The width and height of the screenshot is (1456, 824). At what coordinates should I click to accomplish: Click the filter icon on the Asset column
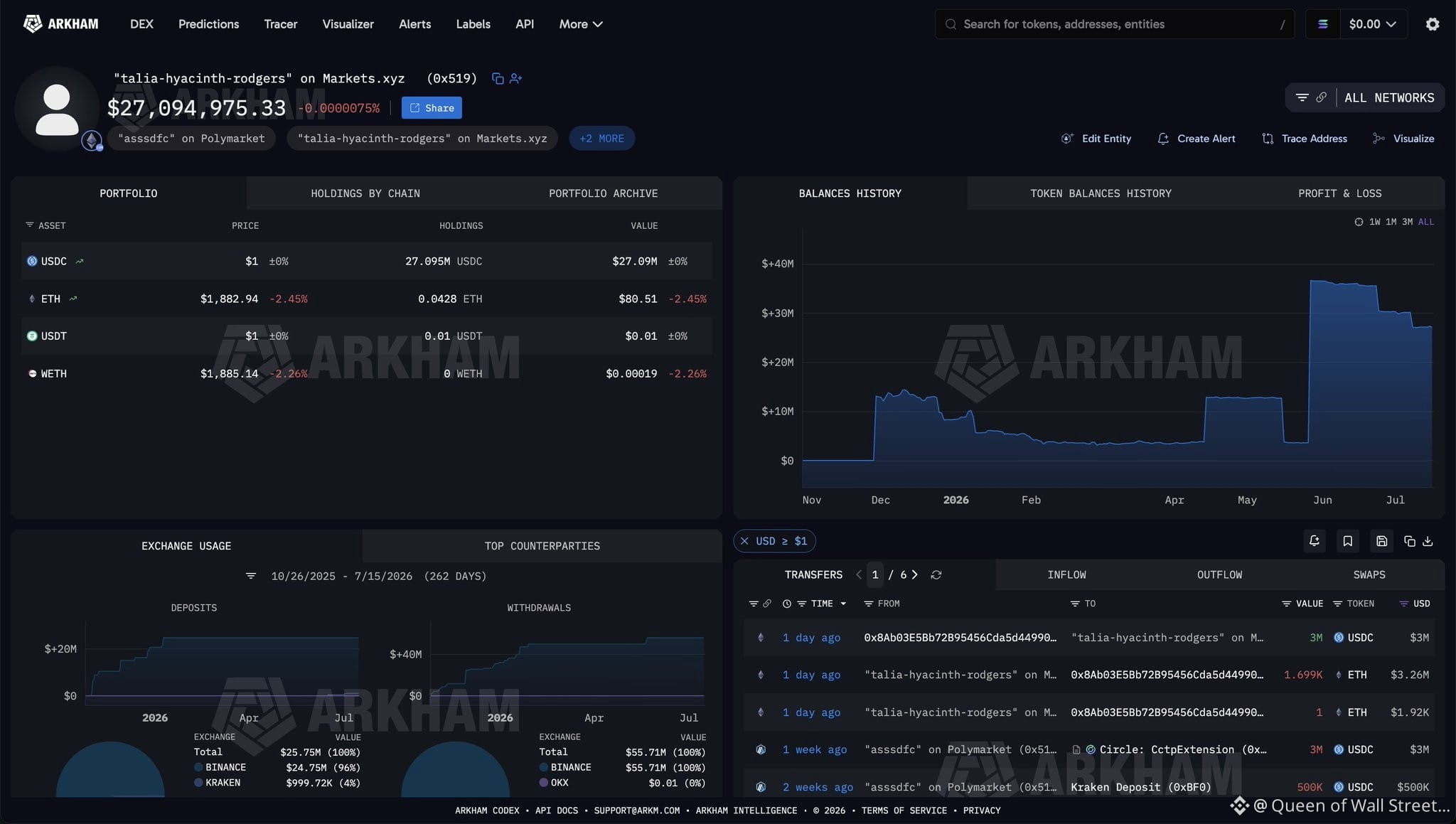tap(29, 225)
